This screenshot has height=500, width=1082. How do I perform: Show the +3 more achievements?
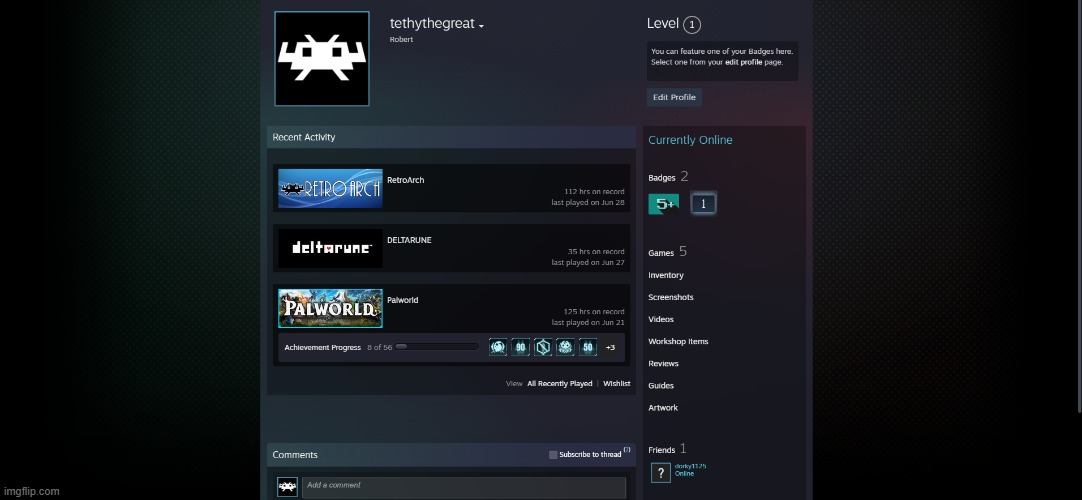(x=610, y=348)
